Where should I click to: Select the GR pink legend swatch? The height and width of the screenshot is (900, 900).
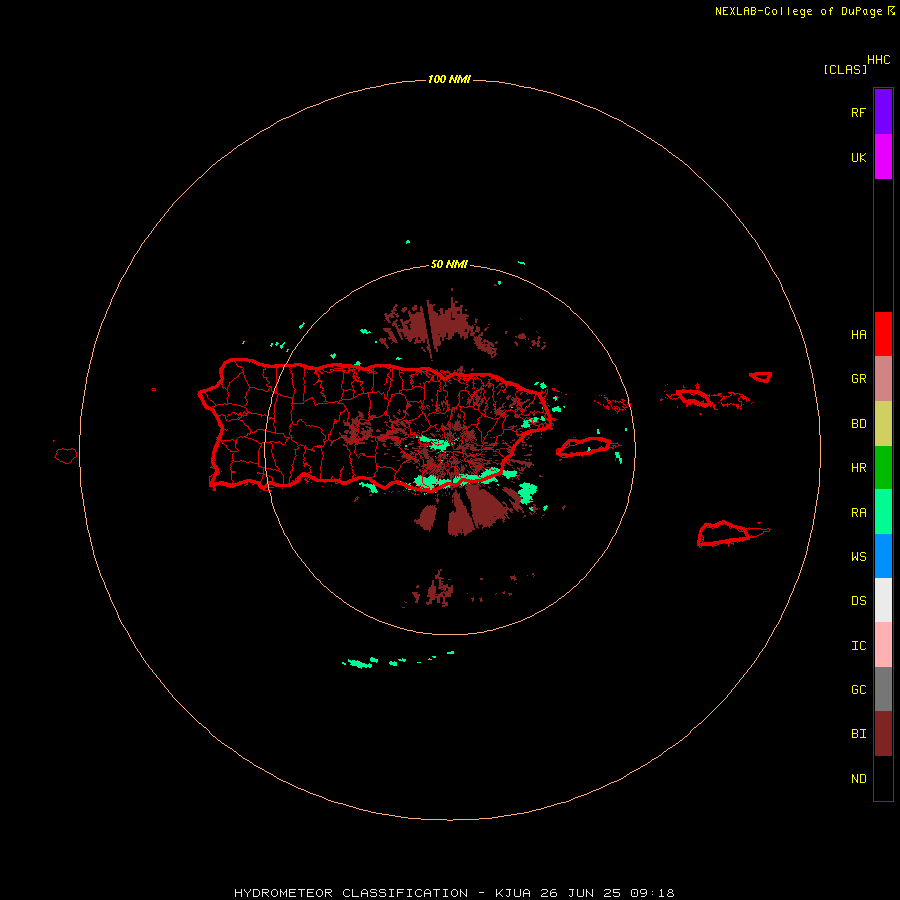pyautogui.click(x=883, y=379)
